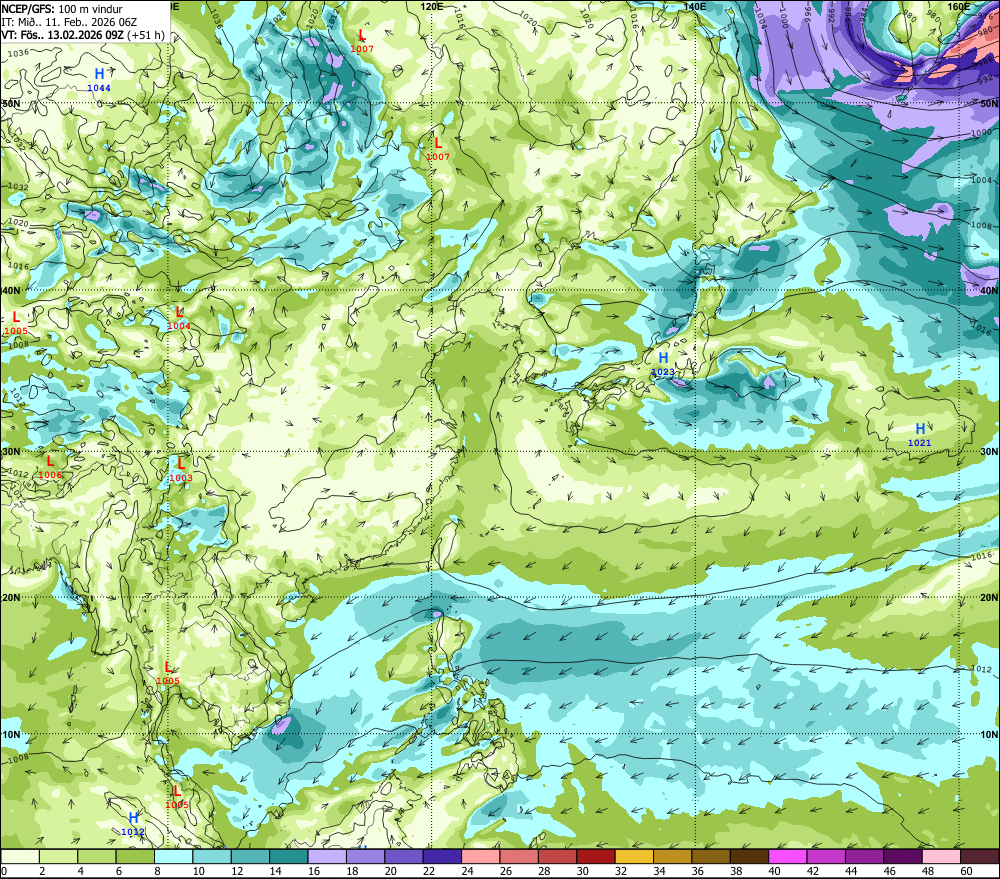Image resolution: width=1000 pixels, height=879 pixels.
Task: Select the valid time line "VT: Fös.. 13.02.2026 09Z"
Action: click(62, 35)
